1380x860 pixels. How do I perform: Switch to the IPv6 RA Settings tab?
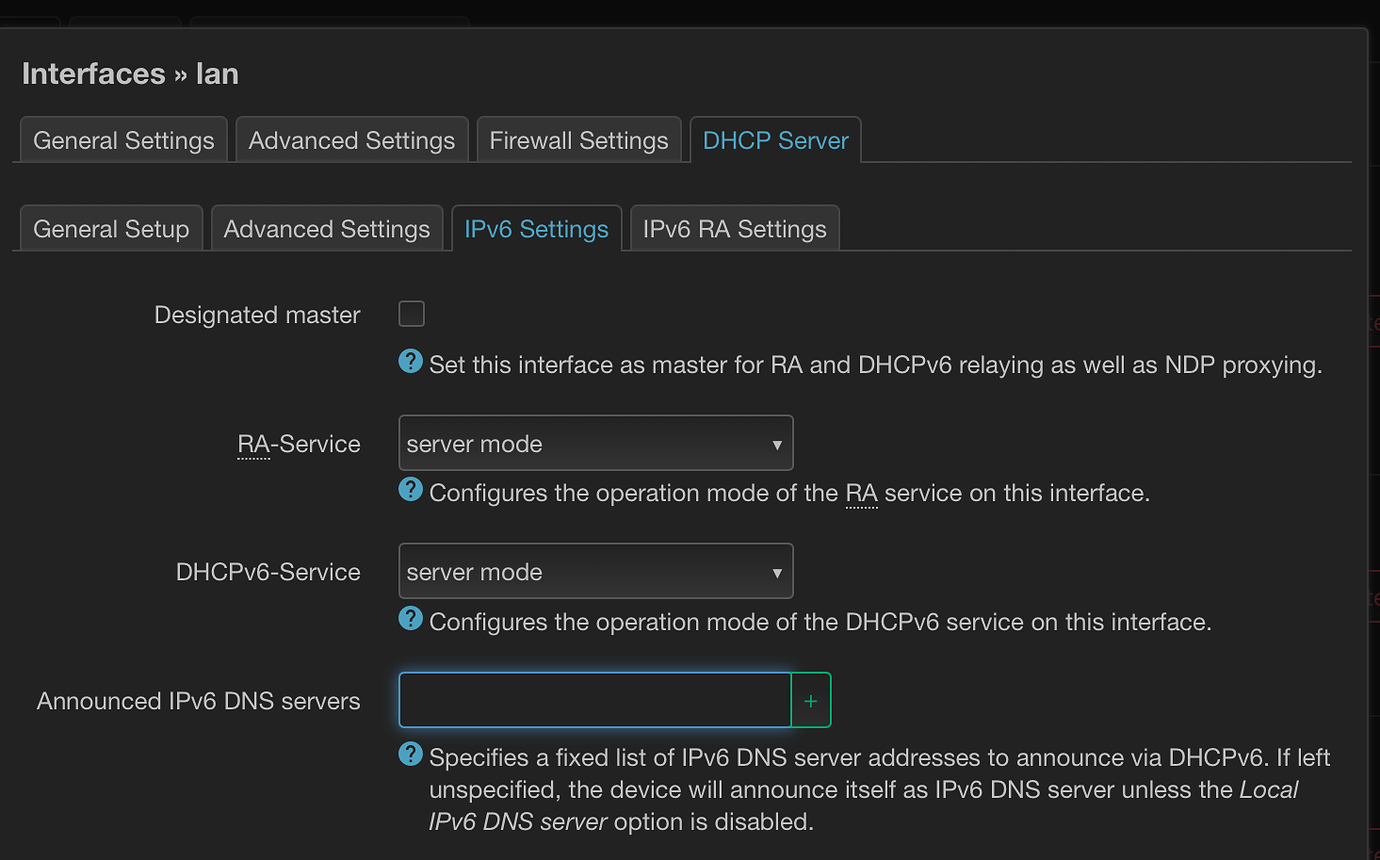point(734,228)
